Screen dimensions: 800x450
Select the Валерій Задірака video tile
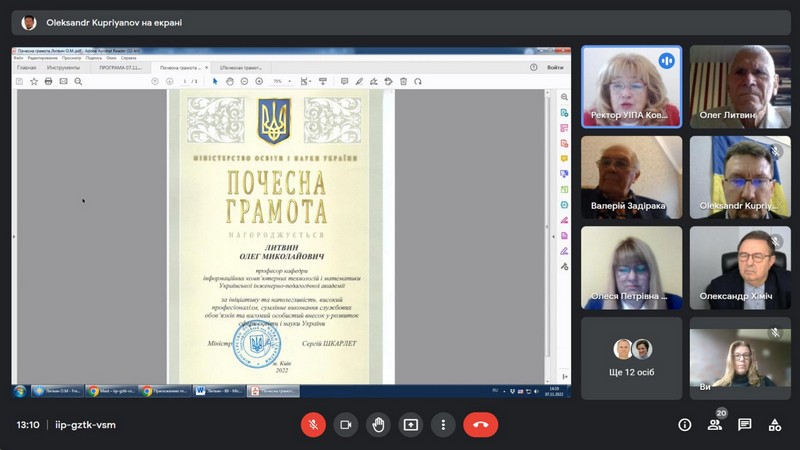point(632,177)
